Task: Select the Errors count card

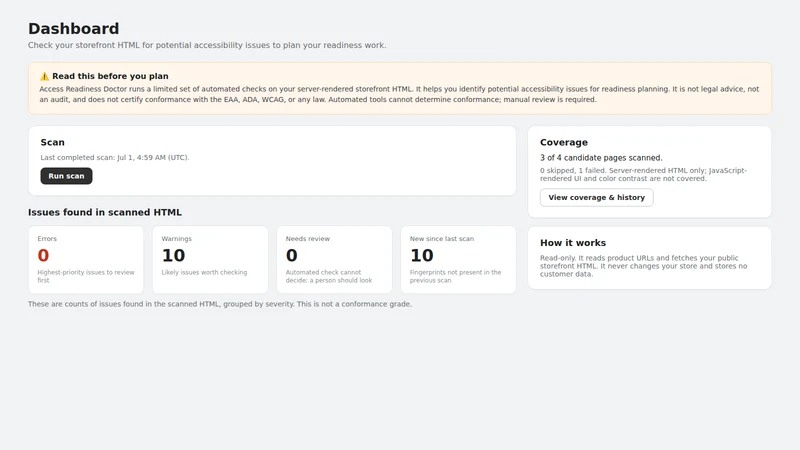Action: (x=86, y=260)
